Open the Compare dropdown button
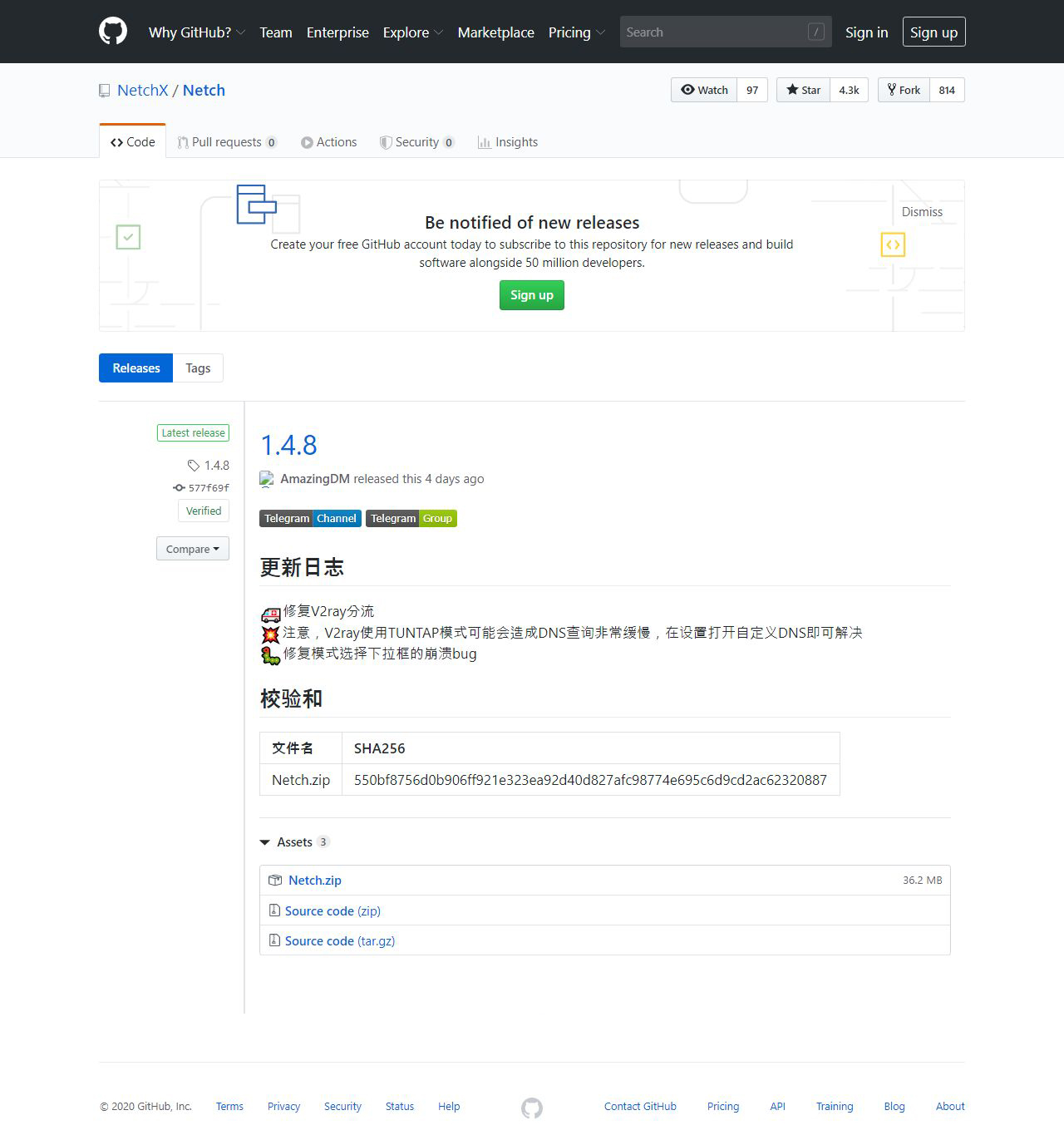 tap(193, 549)
